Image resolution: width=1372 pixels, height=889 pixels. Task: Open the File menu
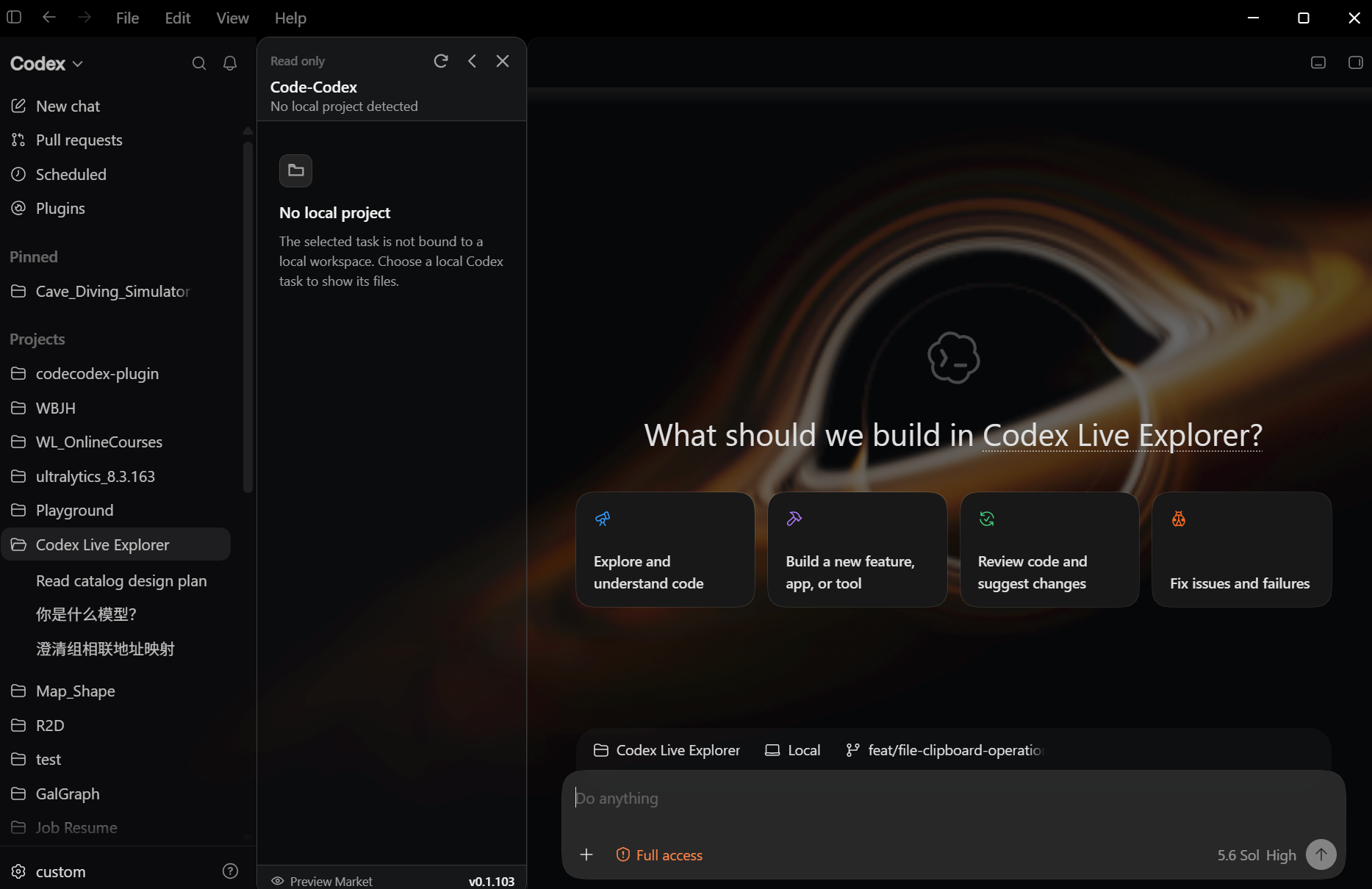click(127, 18)
